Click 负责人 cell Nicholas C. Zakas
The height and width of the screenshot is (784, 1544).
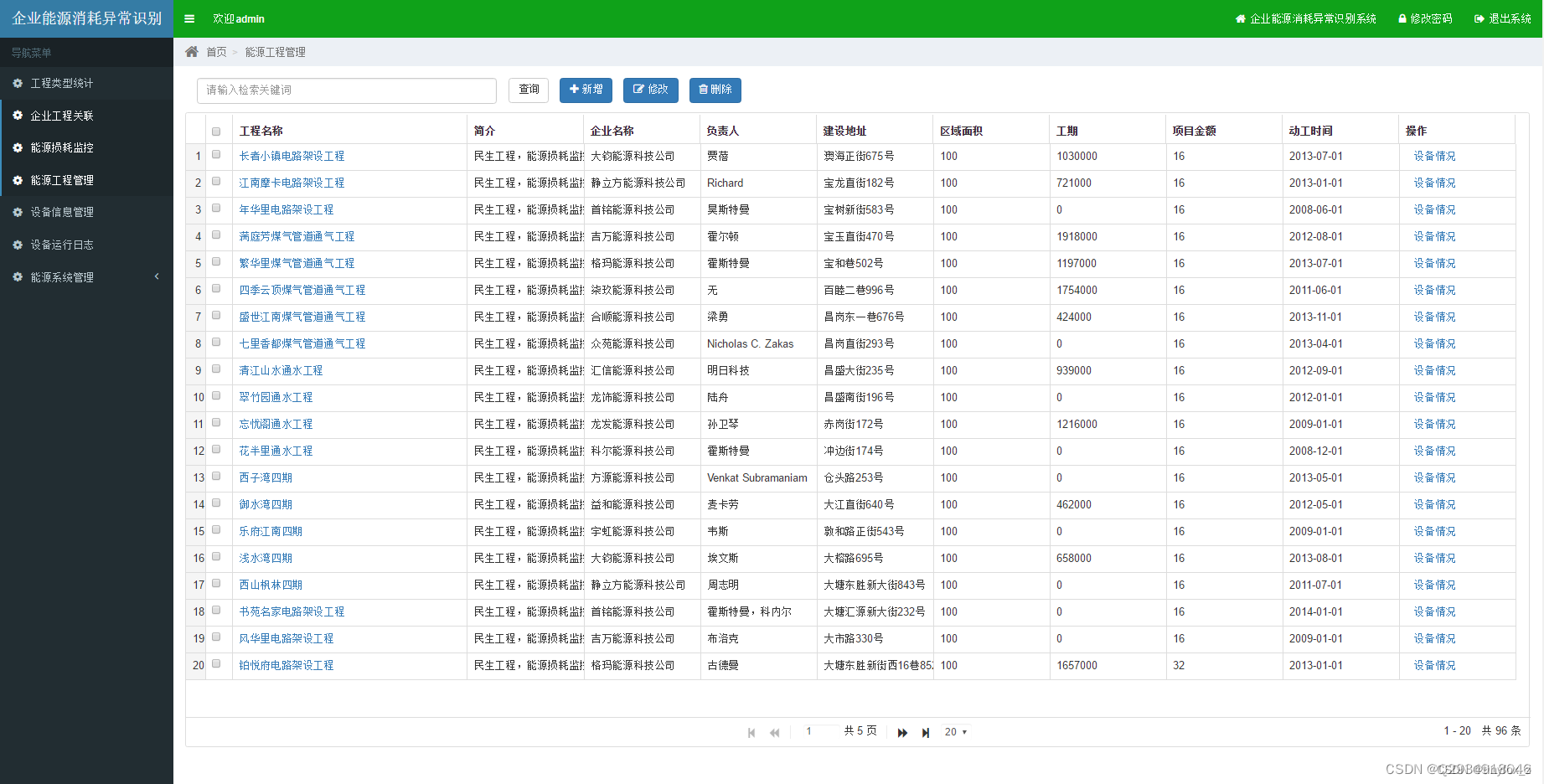point(750,343)
